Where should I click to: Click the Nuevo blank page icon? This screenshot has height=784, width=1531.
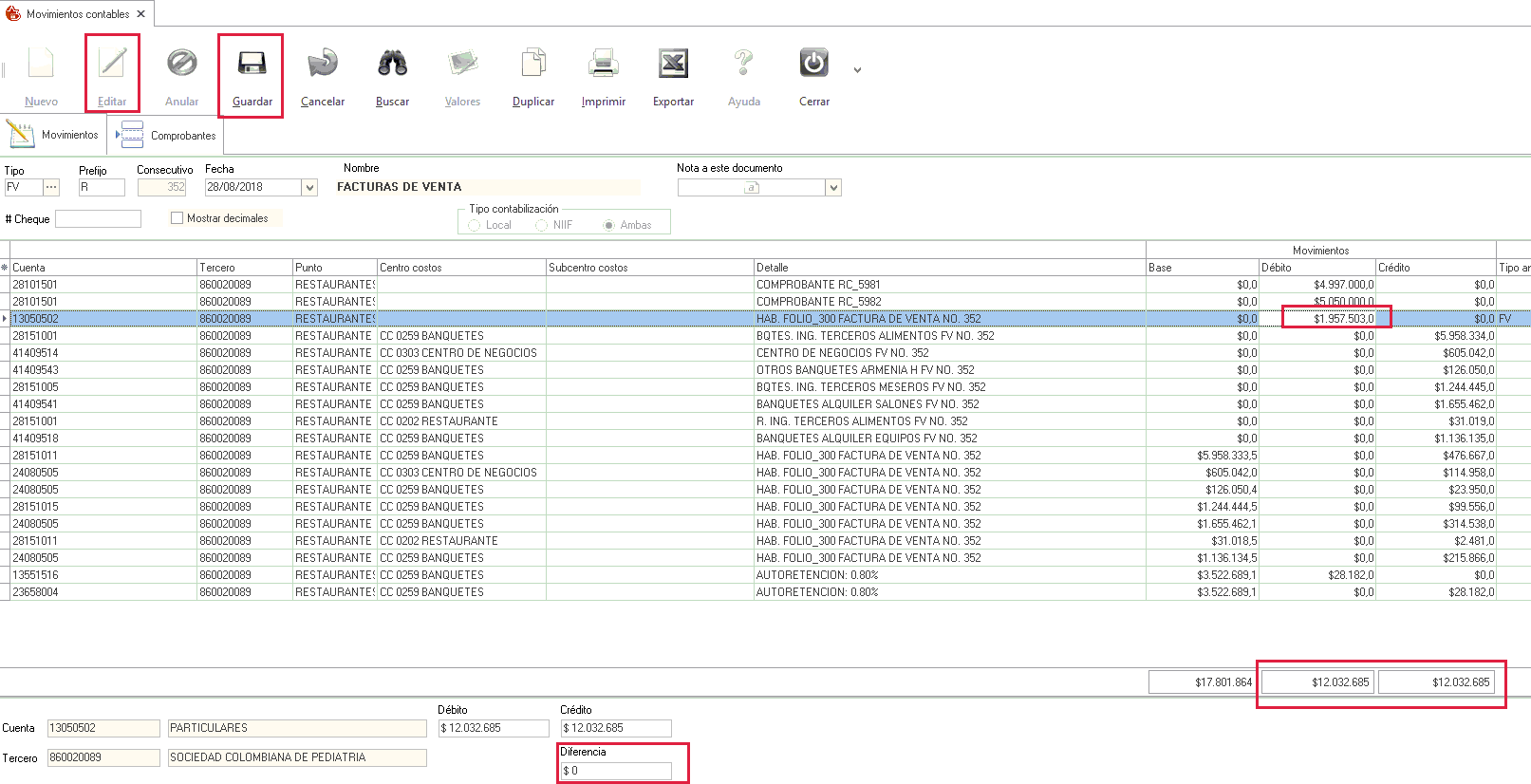pos(41,64)
